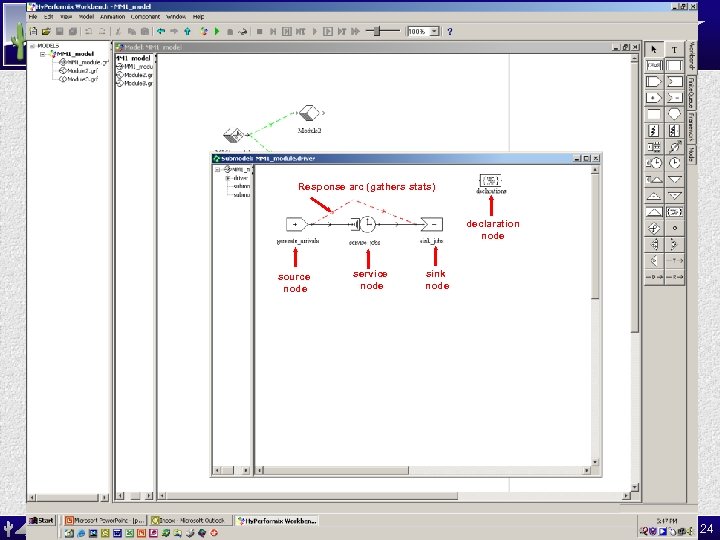Screen dimensions: 720x540
Task: Switch to Microsoft Outlook in the taskbar
Action: (x=190, y=521)
